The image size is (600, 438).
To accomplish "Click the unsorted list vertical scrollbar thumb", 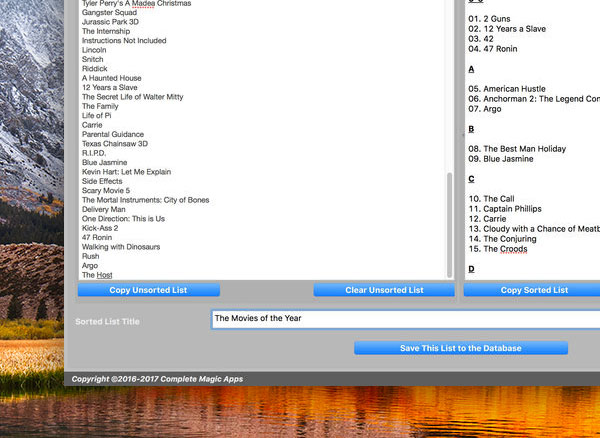I will (450, 225).
